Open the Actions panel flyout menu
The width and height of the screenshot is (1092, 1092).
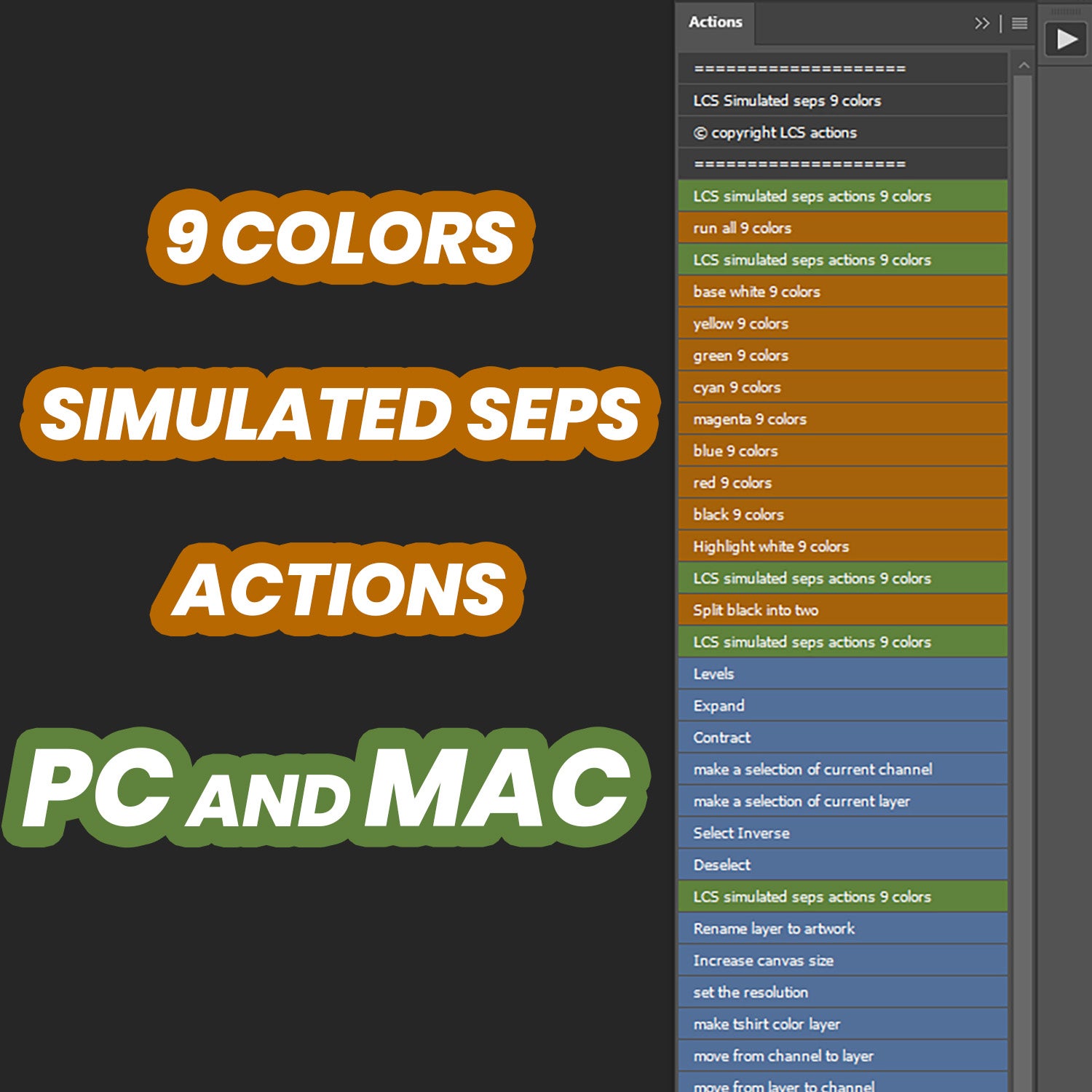pos(1018,23)
